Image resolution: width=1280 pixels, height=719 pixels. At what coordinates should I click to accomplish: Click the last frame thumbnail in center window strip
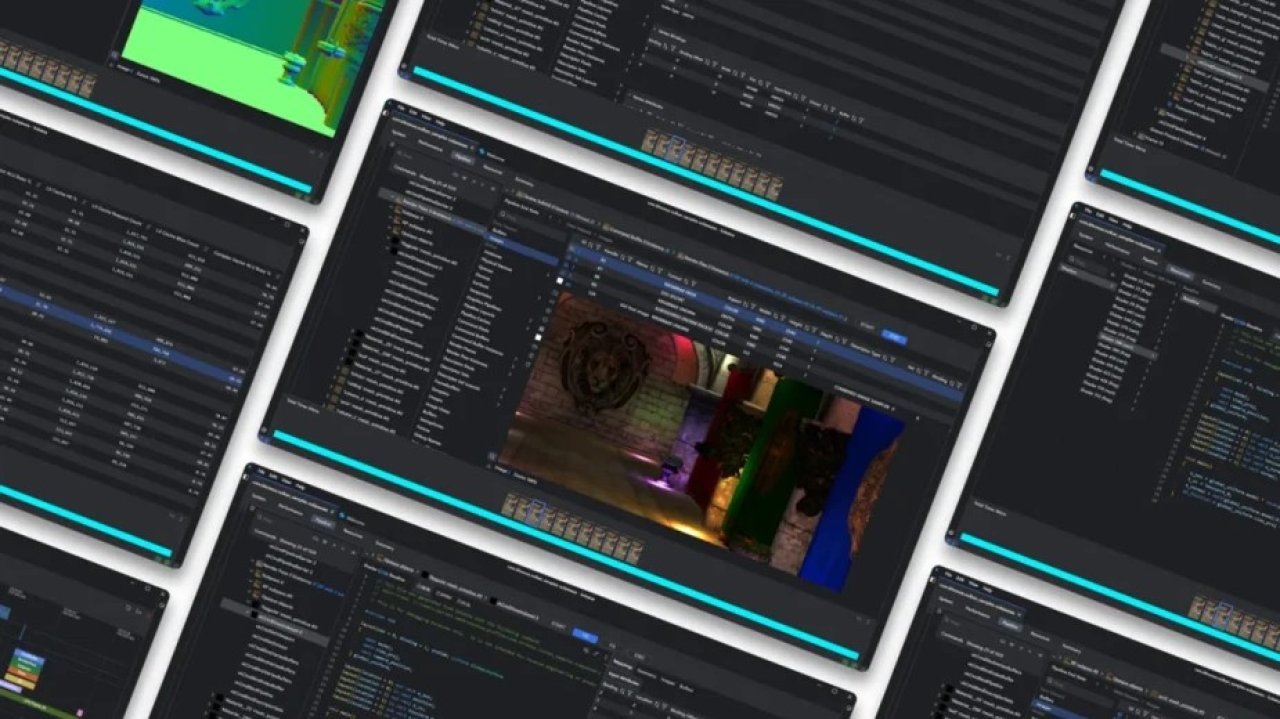634,551
